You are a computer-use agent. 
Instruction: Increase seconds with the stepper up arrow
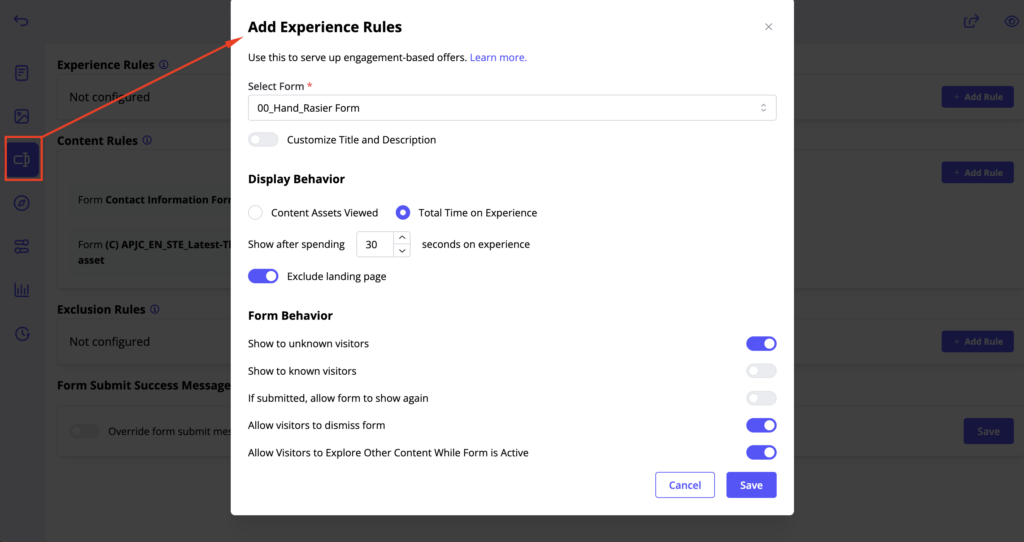pyautogui.click(x=402, y=238)
